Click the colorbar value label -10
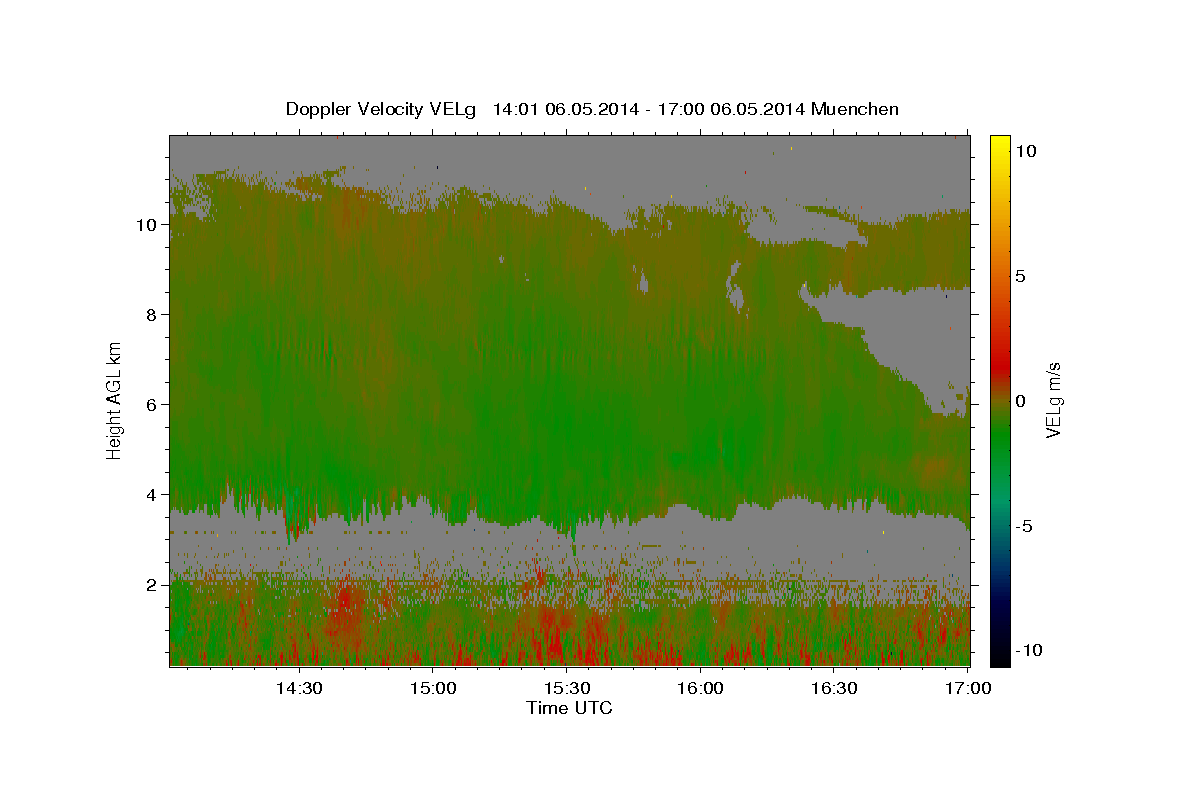Screen dimensions: 1200x800 pos(1029,651)
